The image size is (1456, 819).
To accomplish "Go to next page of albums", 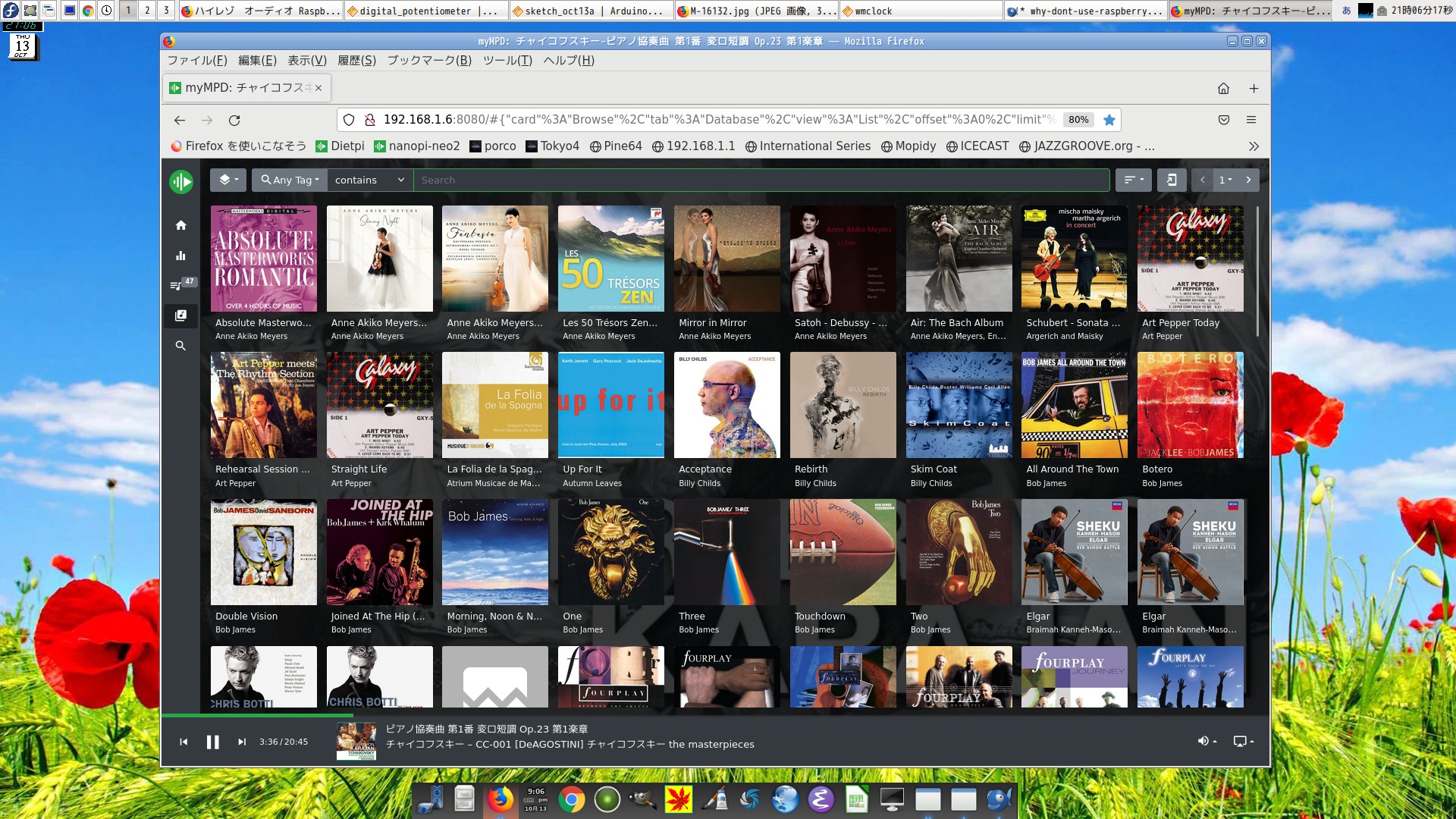I will (x=1248, y=180).
